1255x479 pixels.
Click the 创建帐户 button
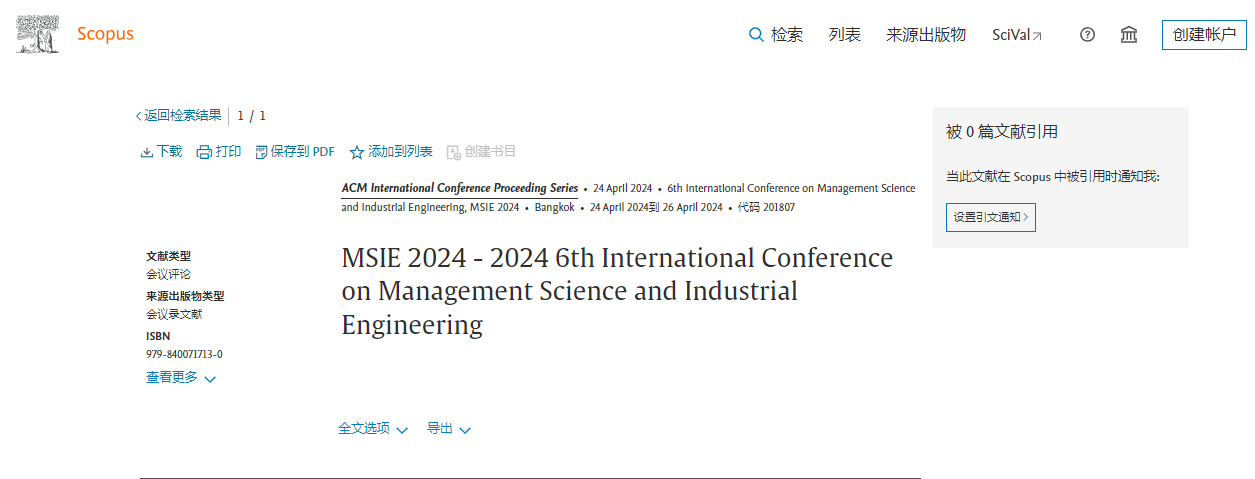pos(1204,34)
